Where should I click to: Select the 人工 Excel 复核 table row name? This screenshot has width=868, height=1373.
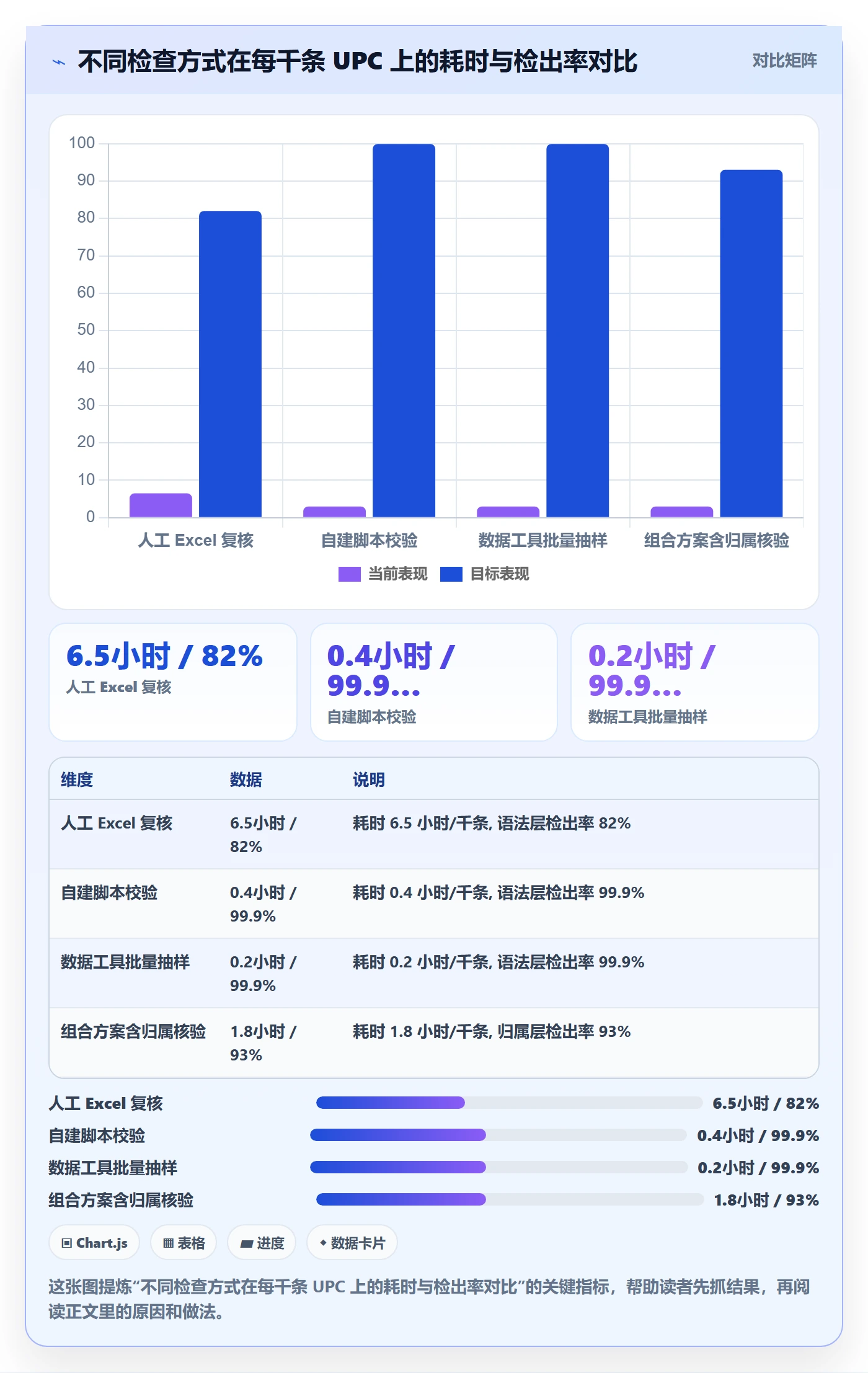(117, 823)
